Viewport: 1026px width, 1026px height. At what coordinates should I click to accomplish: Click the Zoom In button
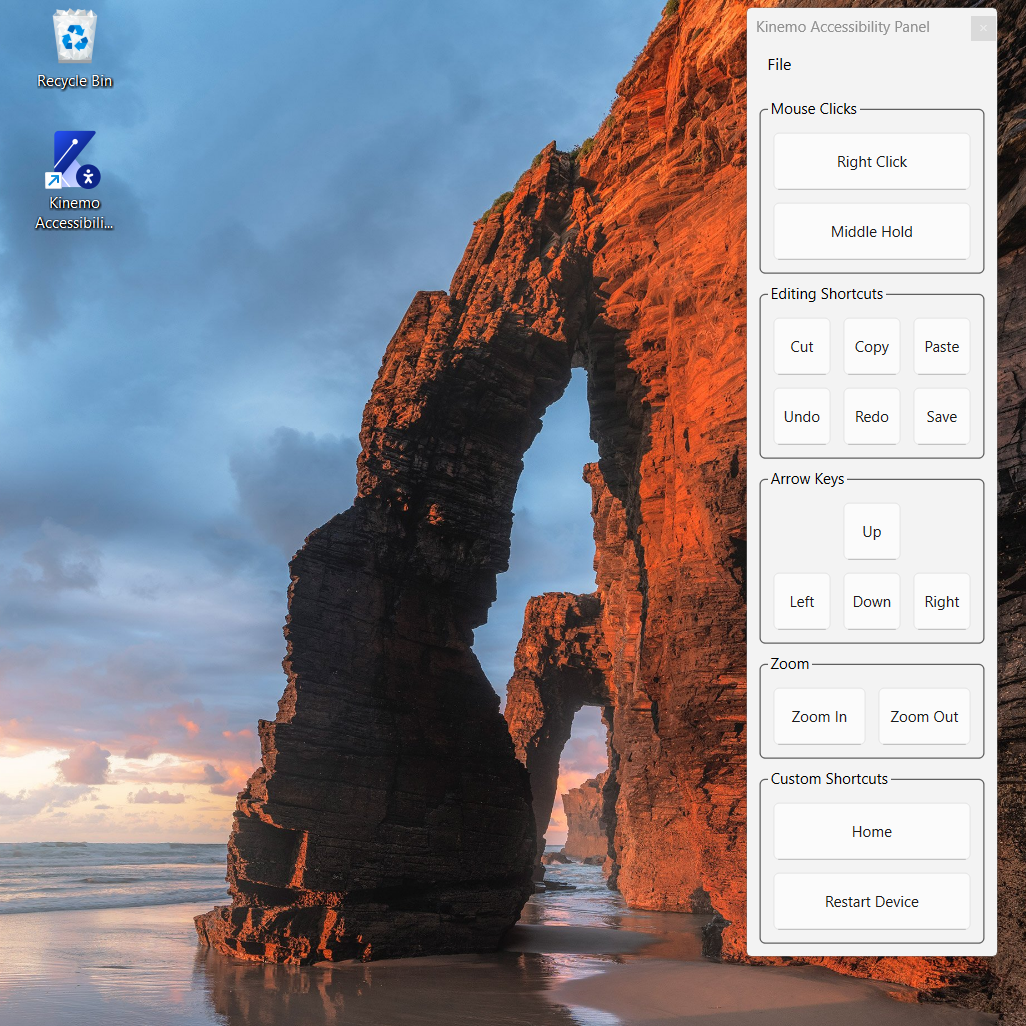click(x=819, y=716)
